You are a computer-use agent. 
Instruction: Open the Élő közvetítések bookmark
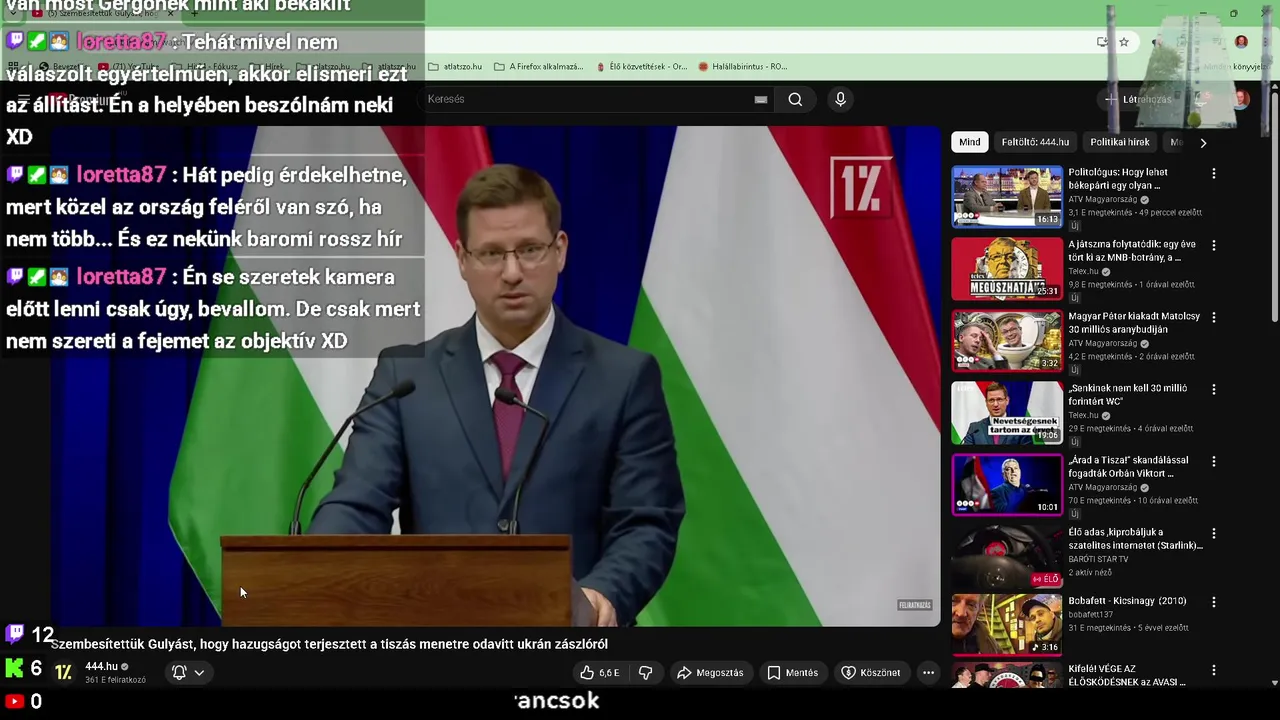(641, 67)
